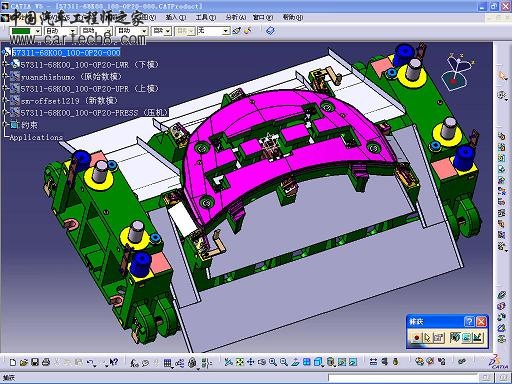Toggle the select mode arrow in capture dialog

point(427,338)
